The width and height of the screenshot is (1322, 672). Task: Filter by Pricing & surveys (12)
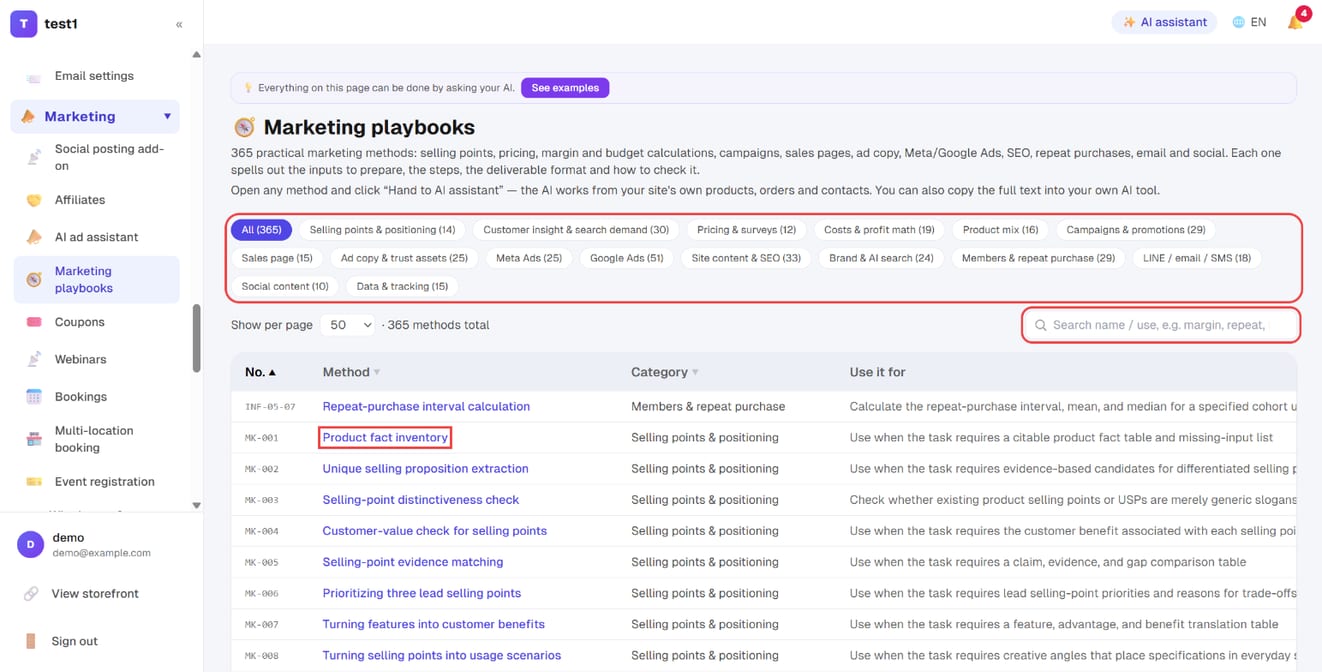(x=746, y=230)
